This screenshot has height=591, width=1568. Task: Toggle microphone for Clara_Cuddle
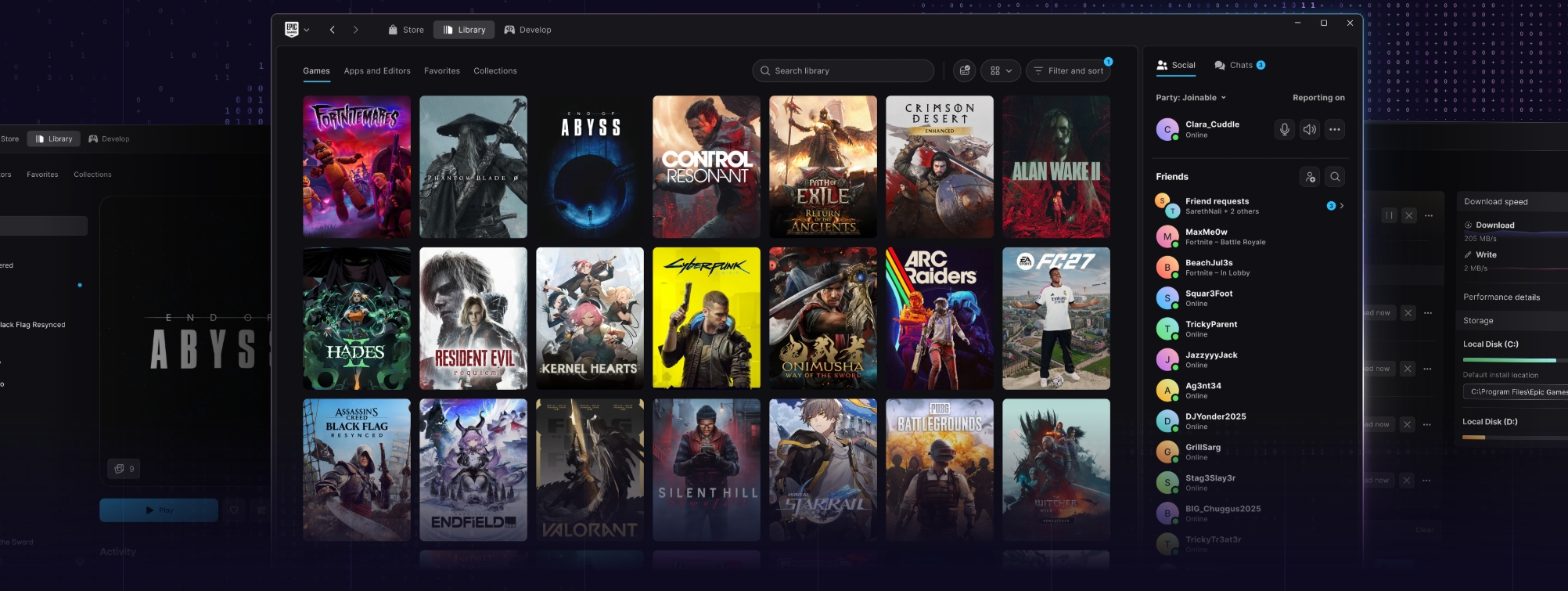tap(1284, 129)
